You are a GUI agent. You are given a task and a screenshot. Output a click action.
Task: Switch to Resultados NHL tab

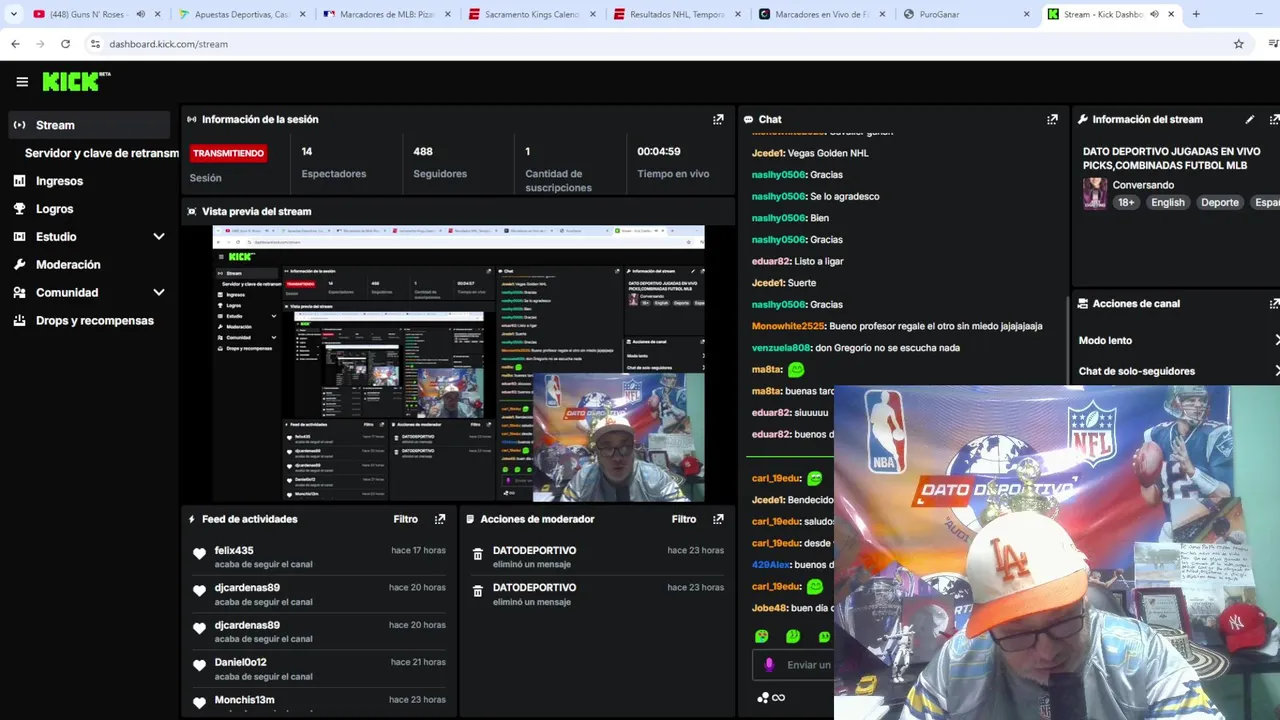point(676,14)
